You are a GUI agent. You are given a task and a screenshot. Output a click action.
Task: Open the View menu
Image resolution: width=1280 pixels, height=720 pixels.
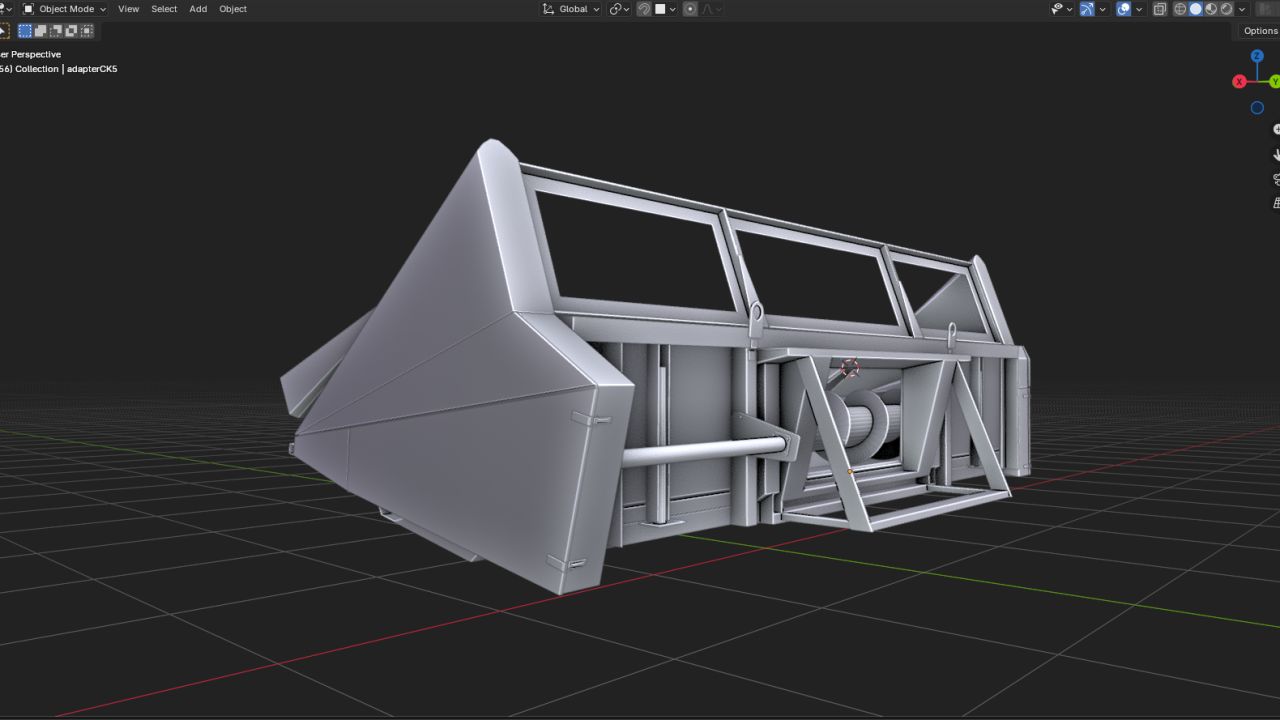(x=129, y=9)
